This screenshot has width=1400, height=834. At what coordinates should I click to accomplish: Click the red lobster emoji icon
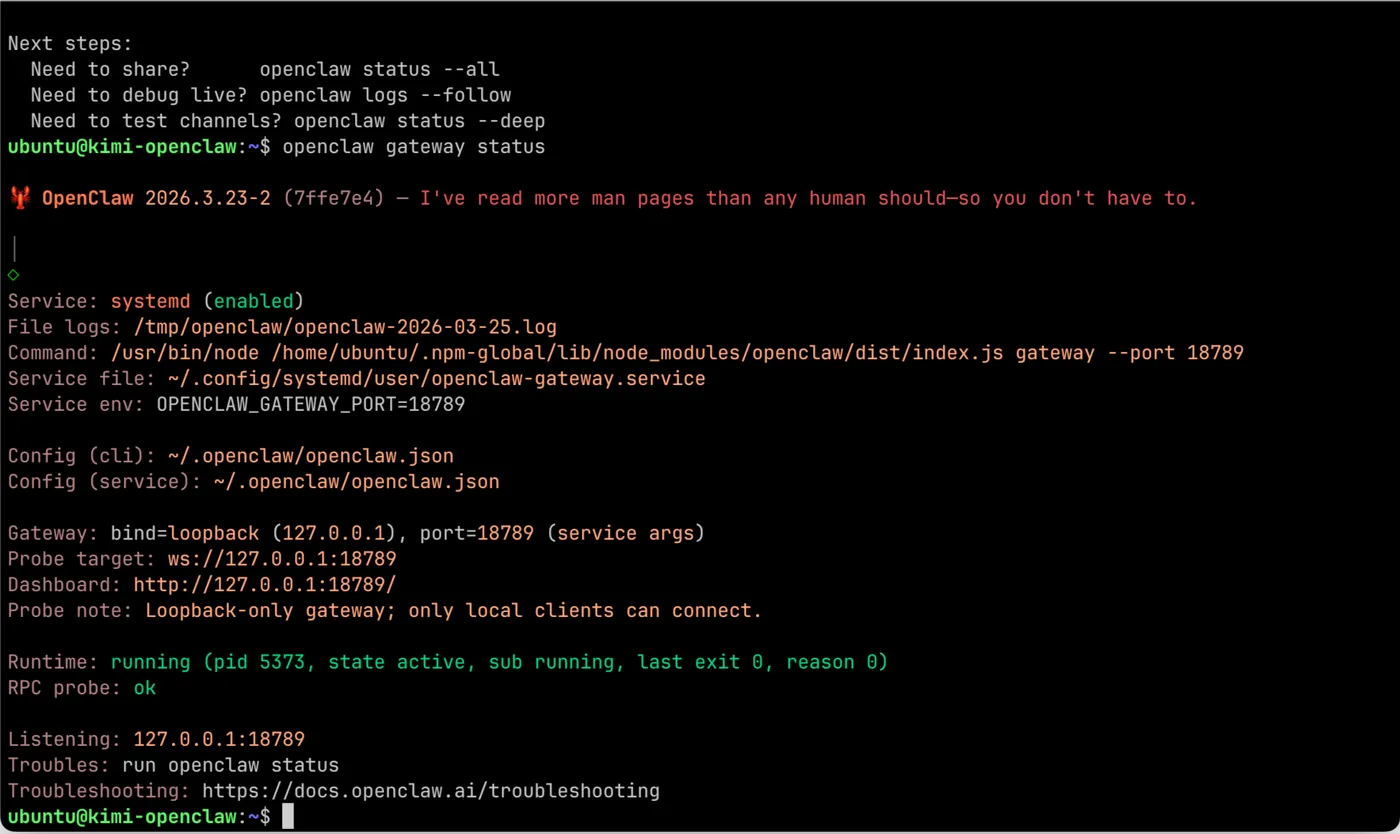(19, 198)
